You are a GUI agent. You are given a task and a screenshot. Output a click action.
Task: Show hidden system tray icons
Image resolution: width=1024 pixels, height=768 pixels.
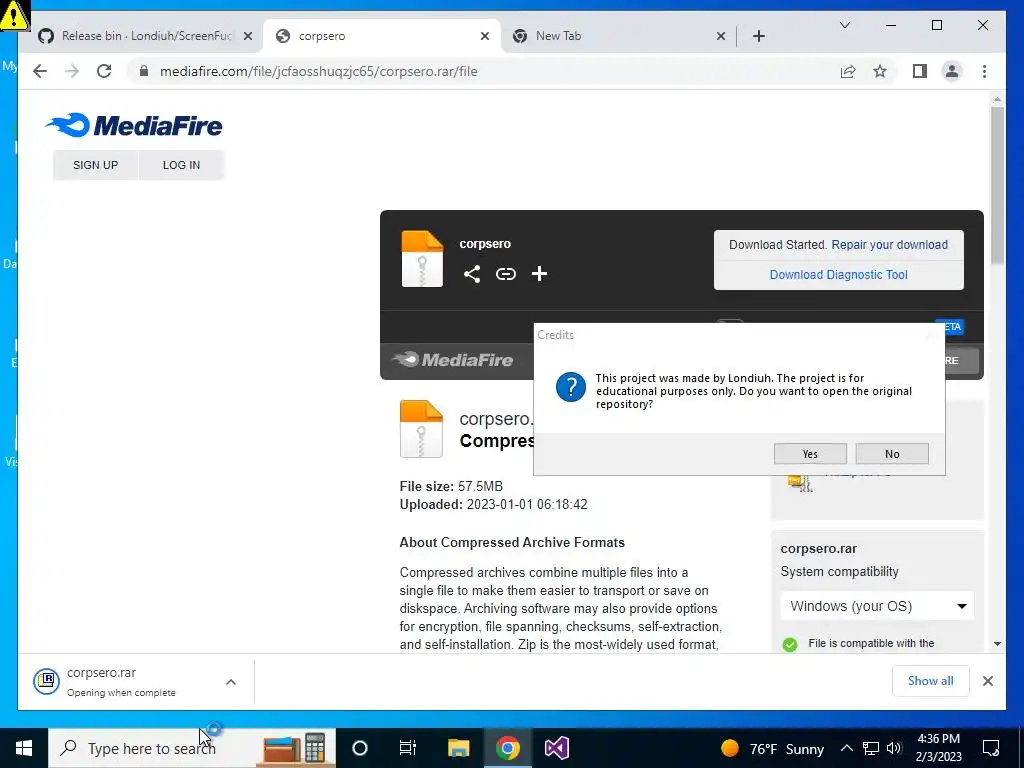click(x=846, y=748)
